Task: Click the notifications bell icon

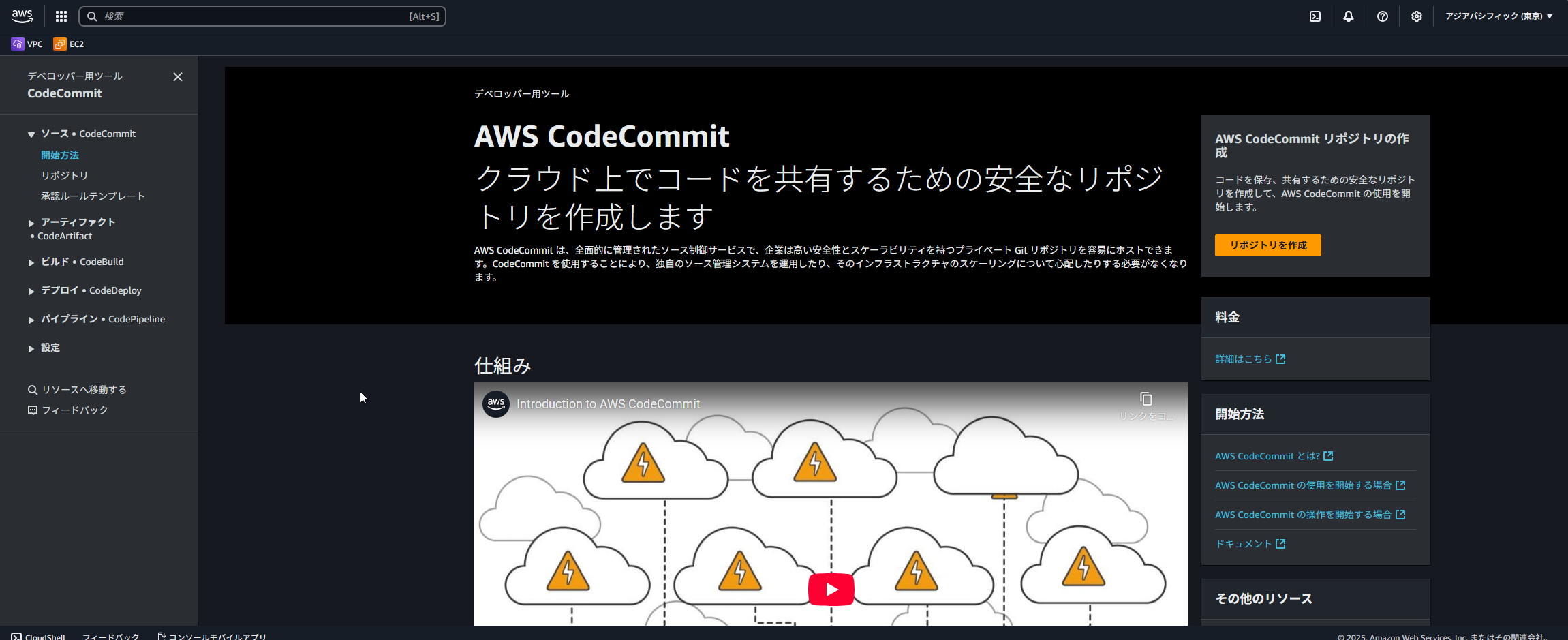Action: click(x=1349, y=16)
